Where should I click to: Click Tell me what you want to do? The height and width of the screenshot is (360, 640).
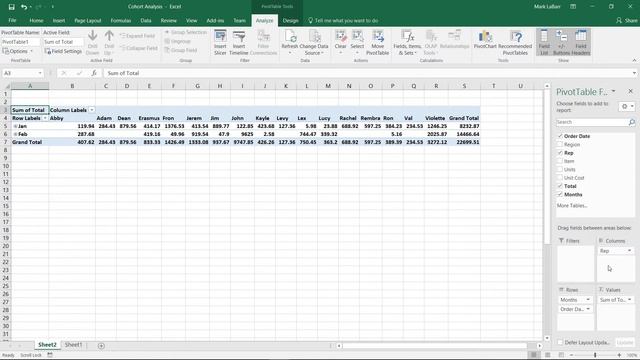pyautogui.click(x=343, y=20)
